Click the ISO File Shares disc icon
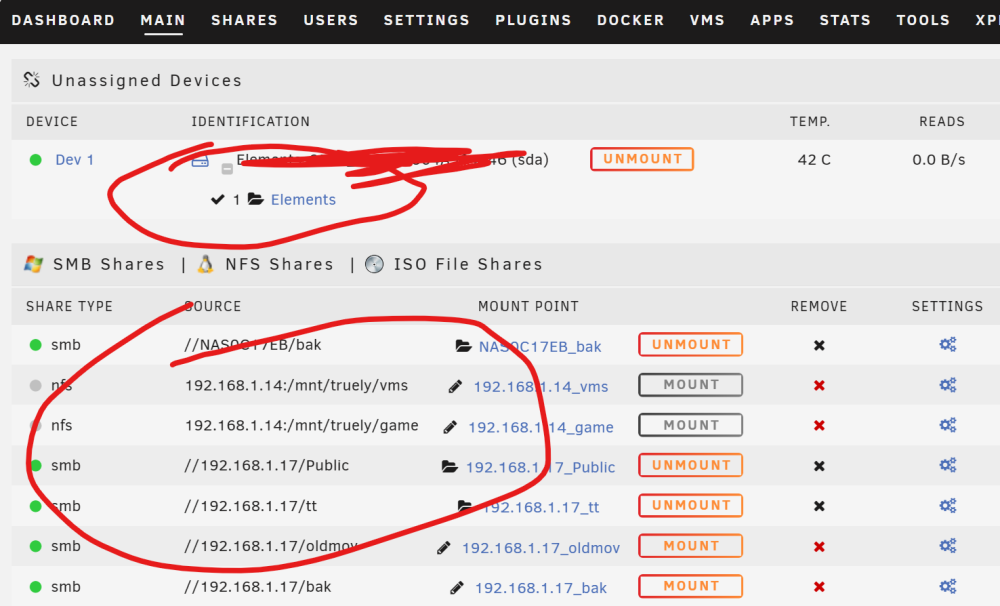The width and height of the screenshot is (1000, 606). 374,263
